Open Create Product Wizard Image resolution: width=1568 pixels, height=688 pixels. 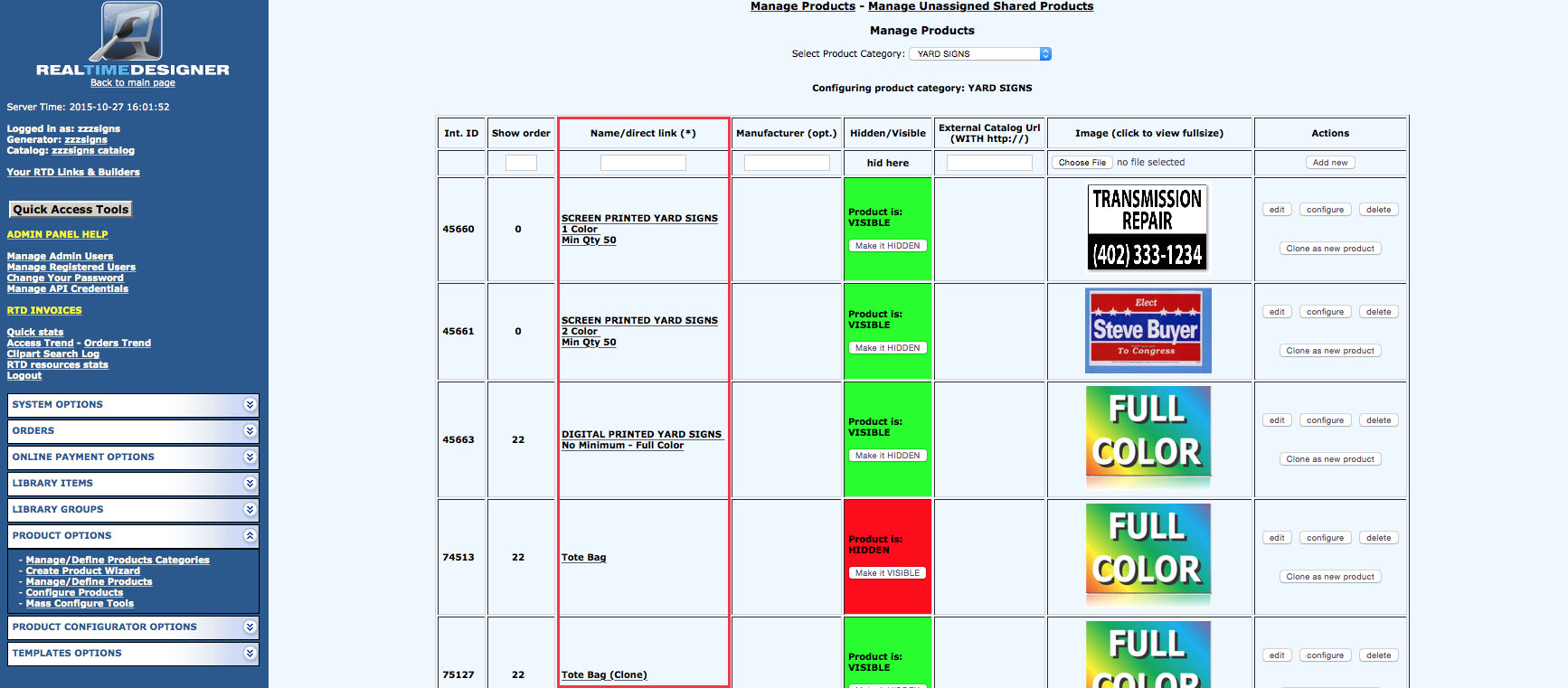click(x=83, y=571)
